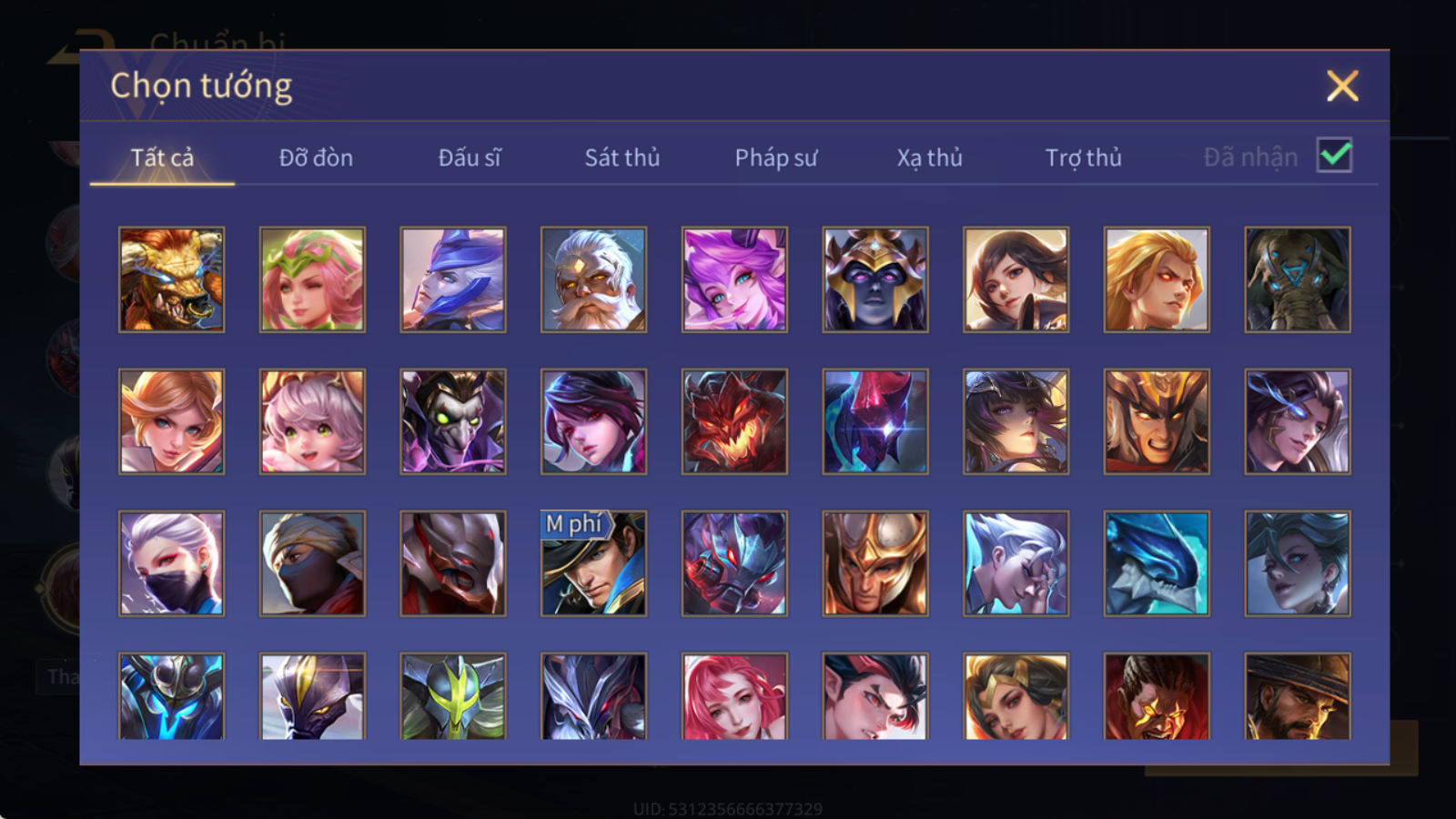Pick the hero with the 'M phí' tag
This screenshot has width=1456, height=819.
click(x=593, y=563)
